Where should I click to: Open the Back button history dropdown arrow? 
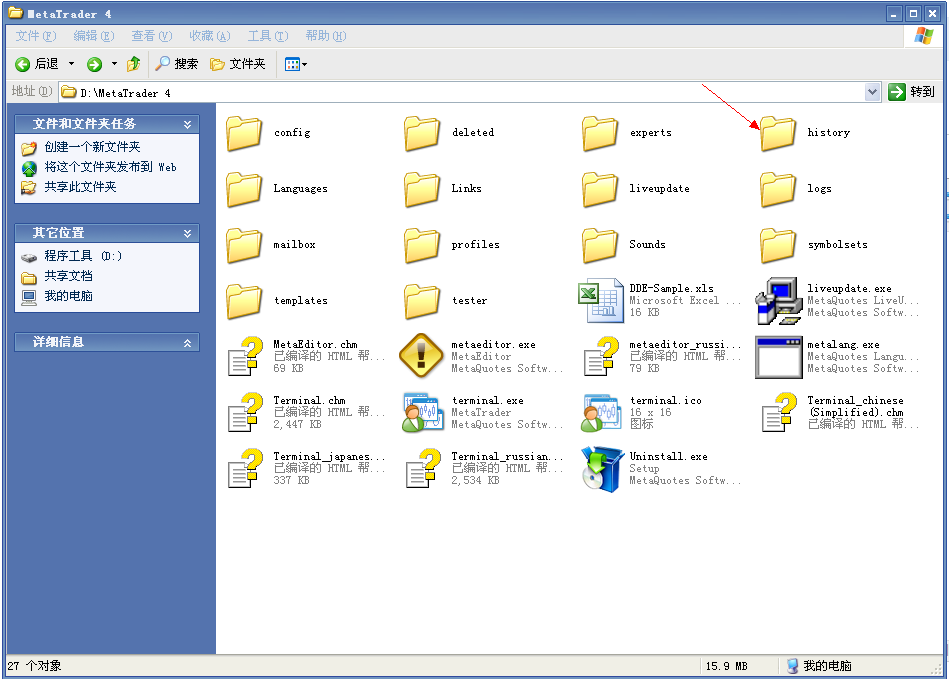point(71,64)
